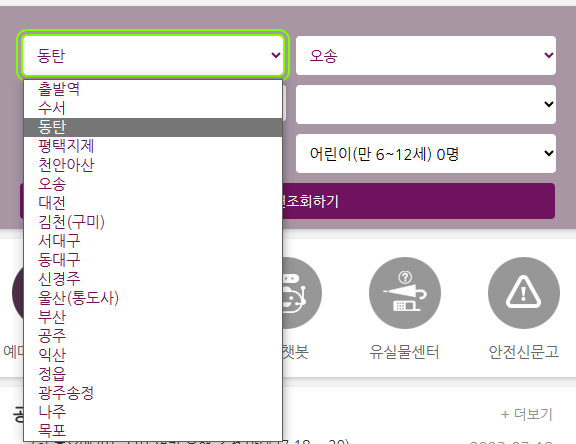This screenshot has width=576, height=444.
Task: Open the 챗봇 robot icon
Action: [x=302, y=293]
